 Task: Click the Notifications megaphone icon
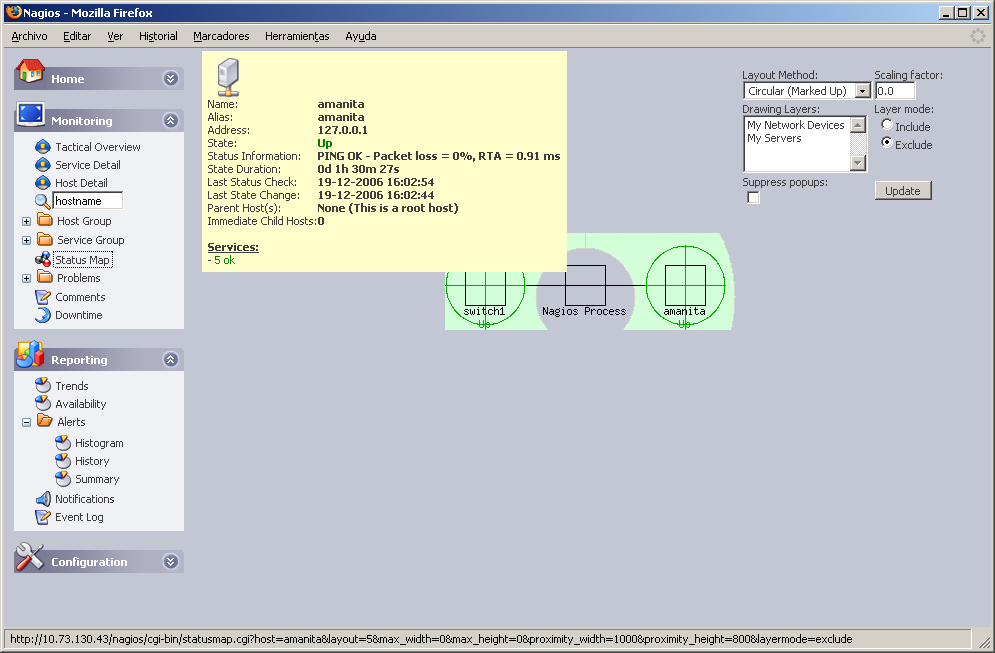[43, 499]
